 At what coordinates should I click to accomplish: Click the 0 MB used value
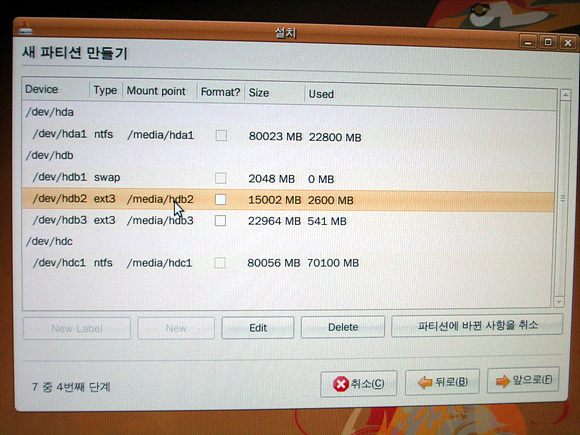point(321,179)
